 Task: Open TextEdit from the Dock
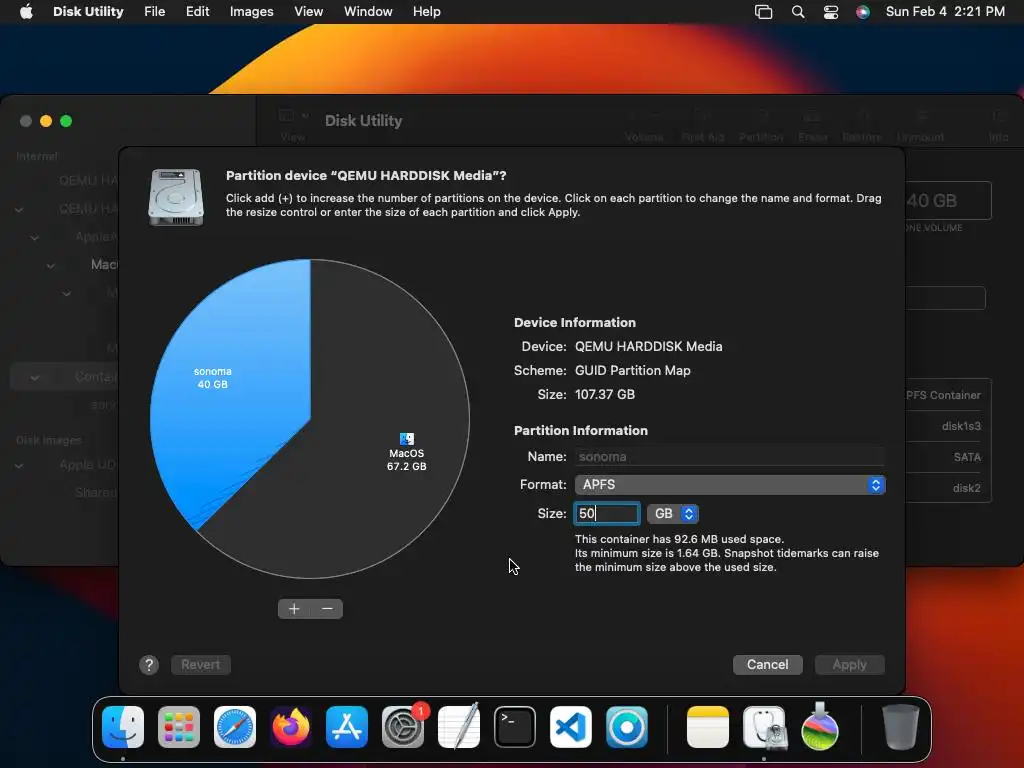pos(459,727)
